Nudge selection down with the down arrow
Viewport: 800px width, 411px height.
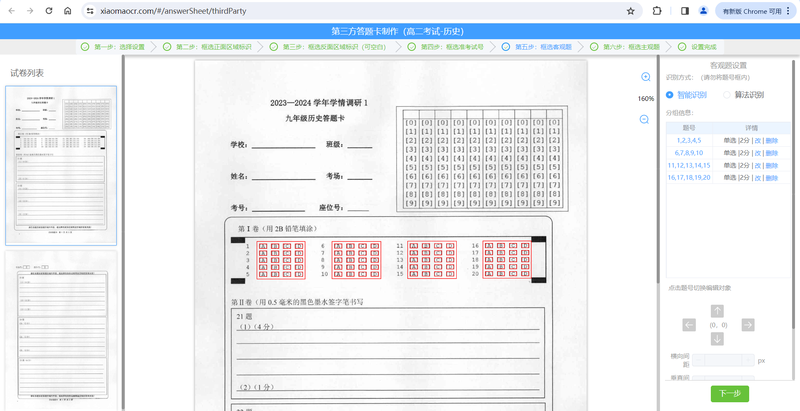pos(717,339)
